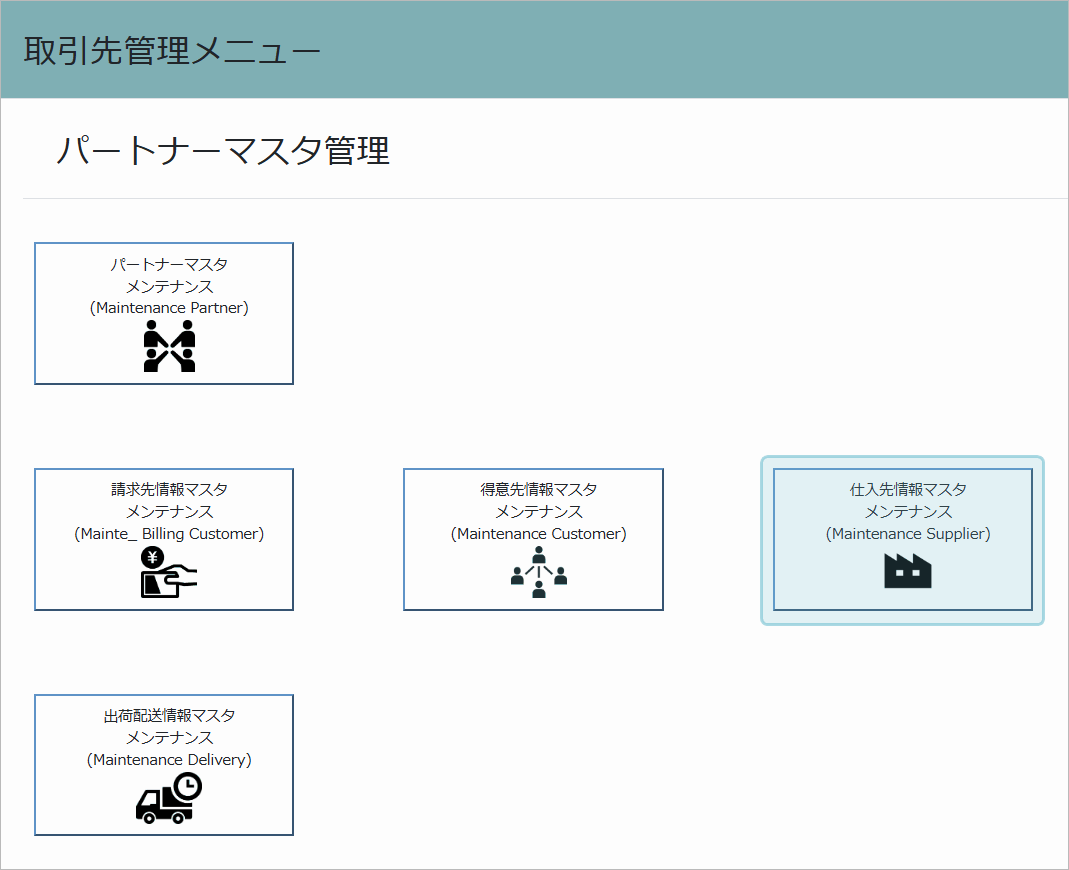This screenshot has height=870, width=1069.
Task: Click the (Maintenance Customer) label
Action: 539,534
